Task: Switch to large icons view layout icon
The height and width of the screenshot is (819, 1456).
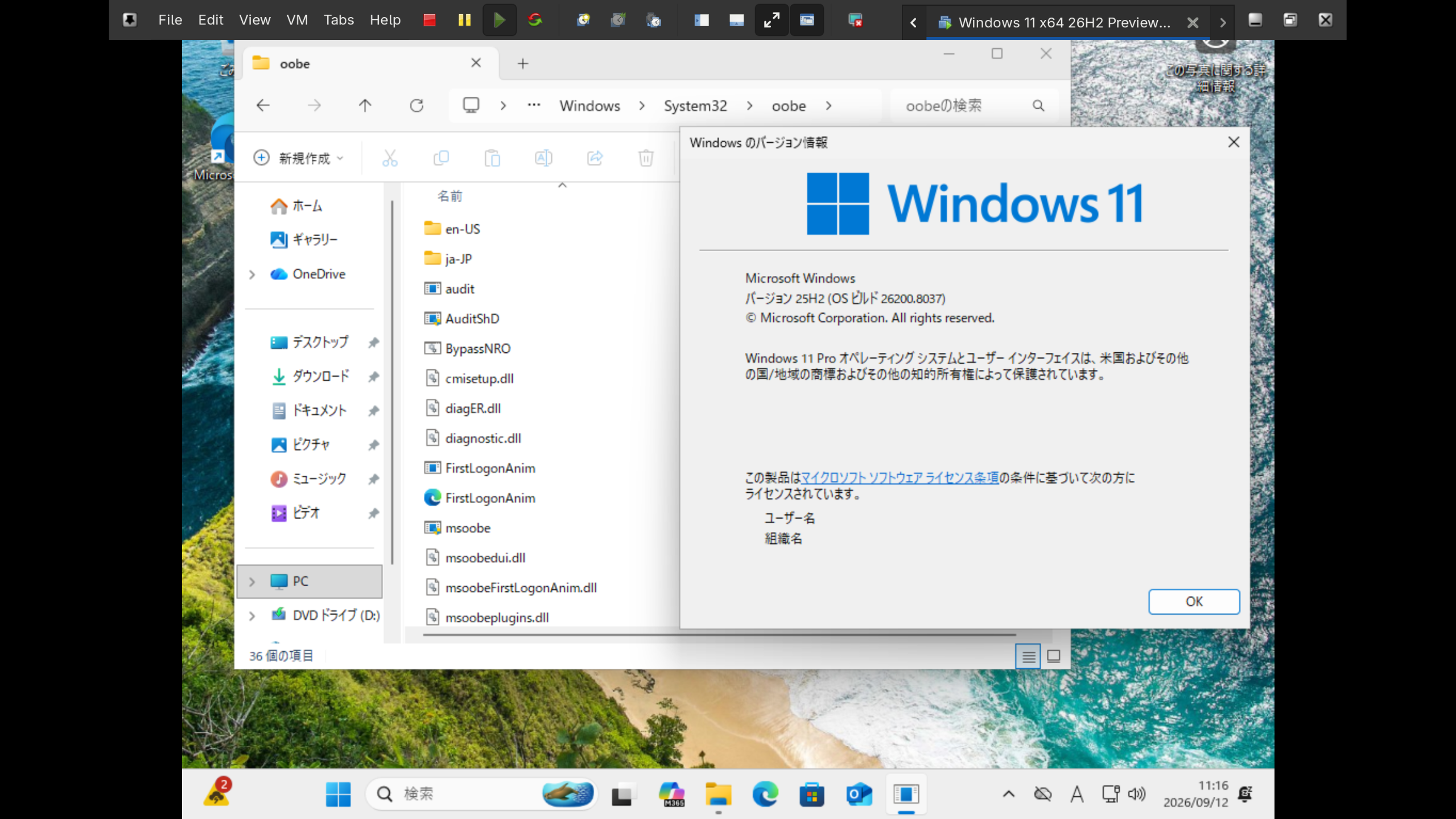Action: (1054, 656)
